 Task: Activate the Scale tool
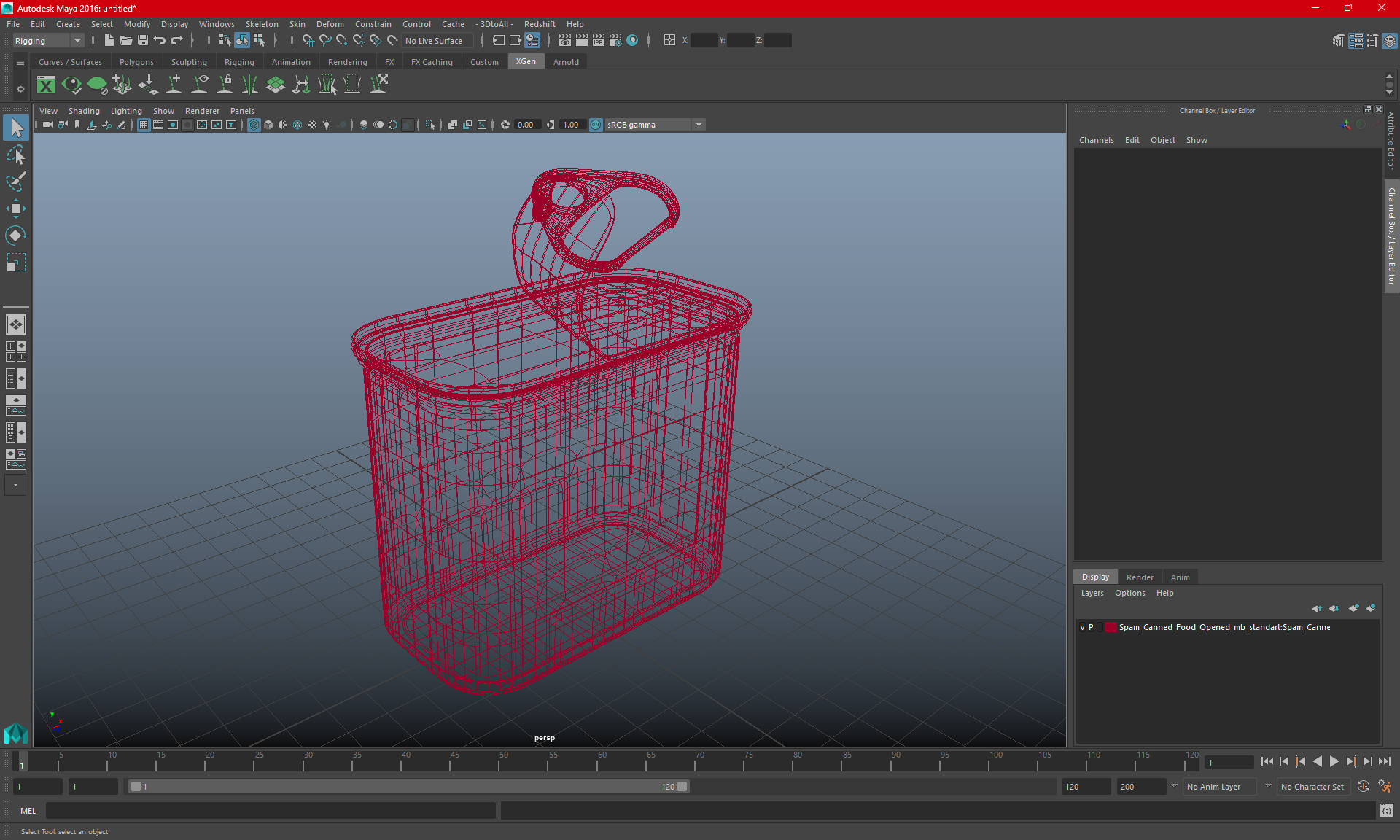click(15, 262)
